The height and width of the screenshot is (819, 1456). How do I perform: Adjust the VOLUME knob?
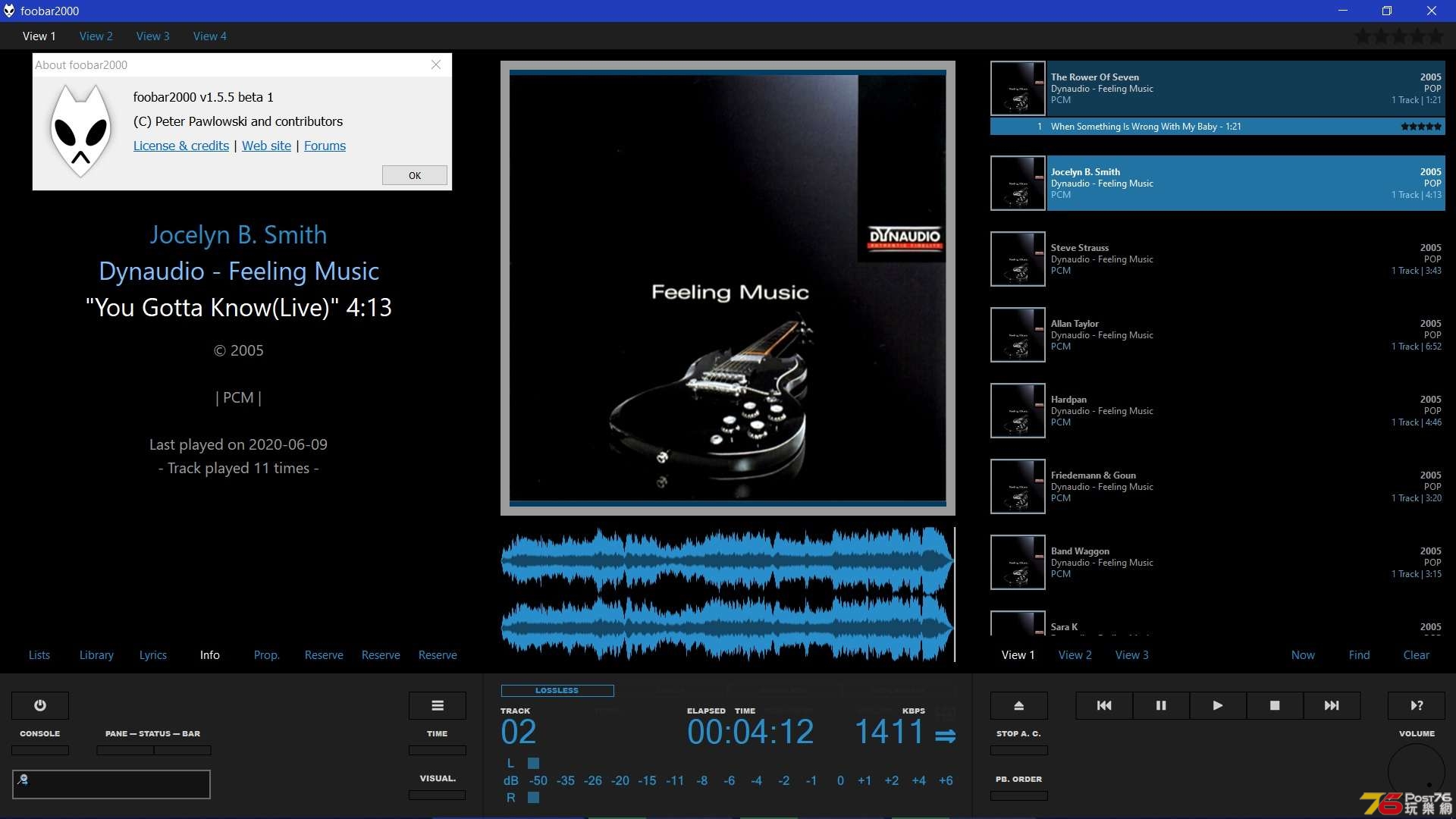click(1417, 772)
